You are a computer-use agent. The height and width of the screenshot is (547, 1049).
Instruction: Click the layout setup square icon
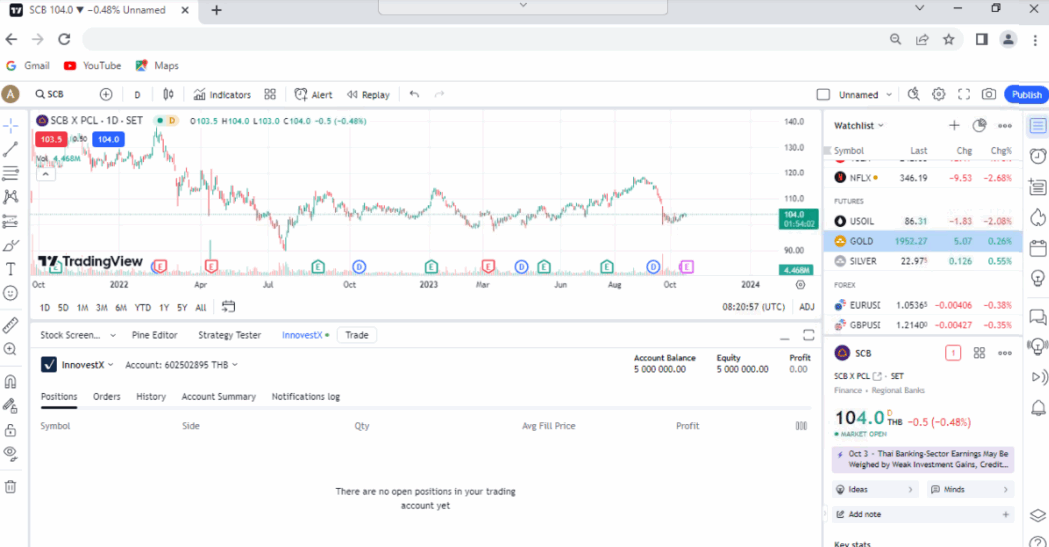(x=824, y=94)
